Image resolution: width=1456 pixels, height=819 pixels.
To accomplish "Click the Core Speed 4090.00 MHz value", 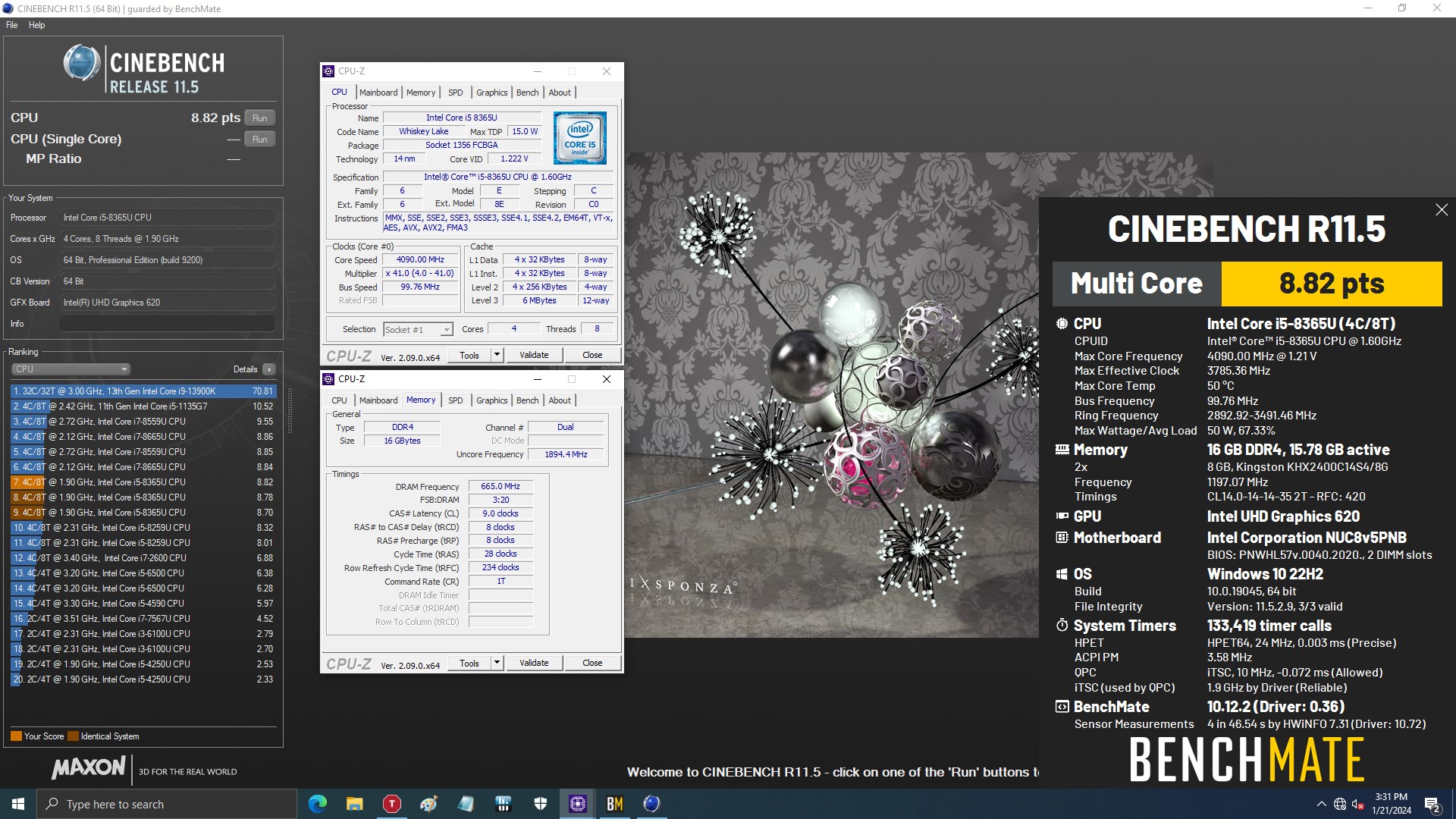I will click(x=420, y=260).
